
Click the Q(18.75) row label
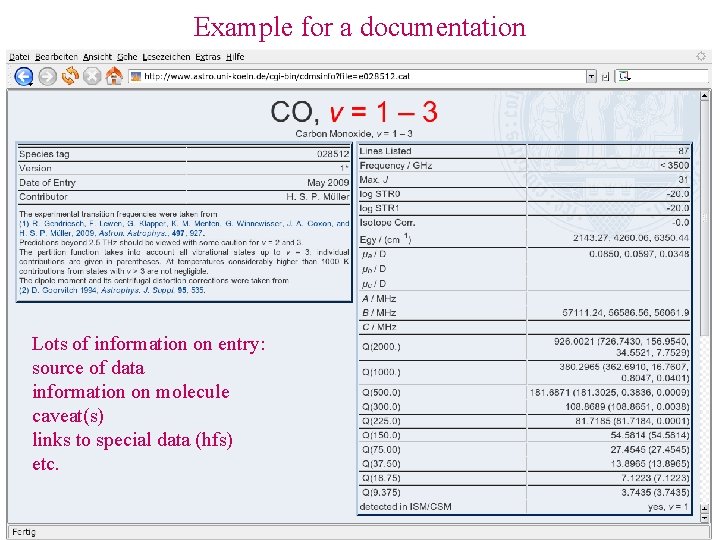click(381, 478)
